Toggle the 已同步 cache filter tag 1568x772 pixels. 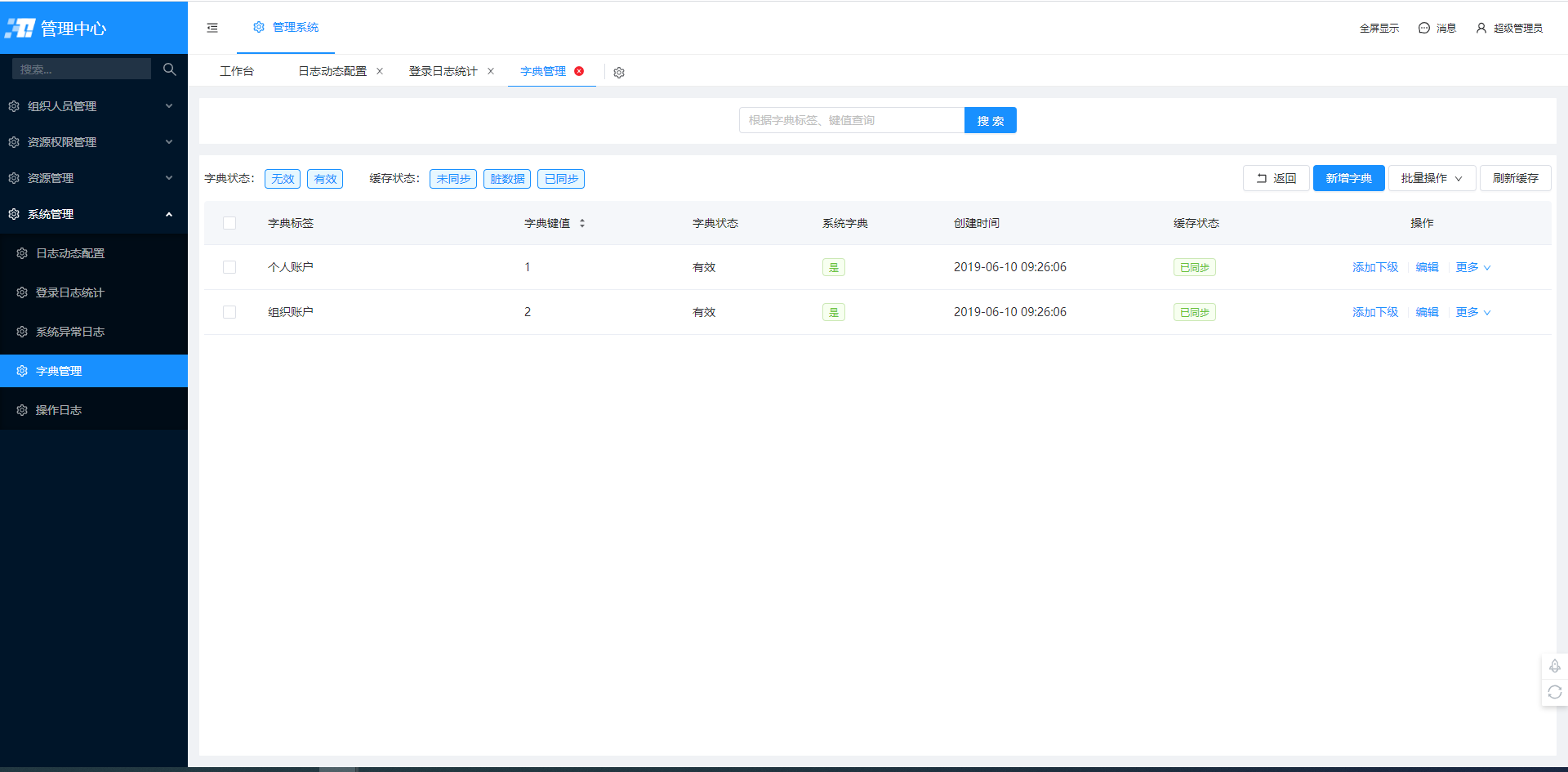561,179
